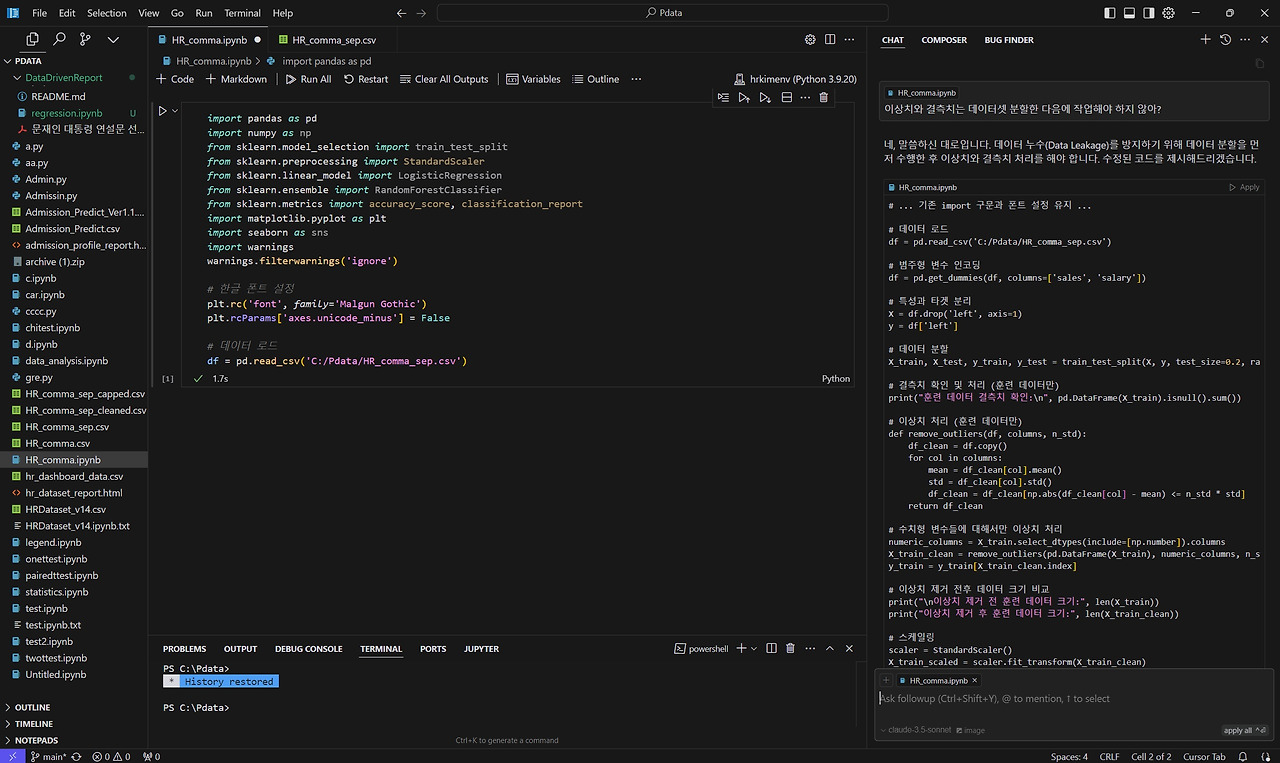Split the terminal pane
The image size is (1280, 763).
(x=771, y=649)
